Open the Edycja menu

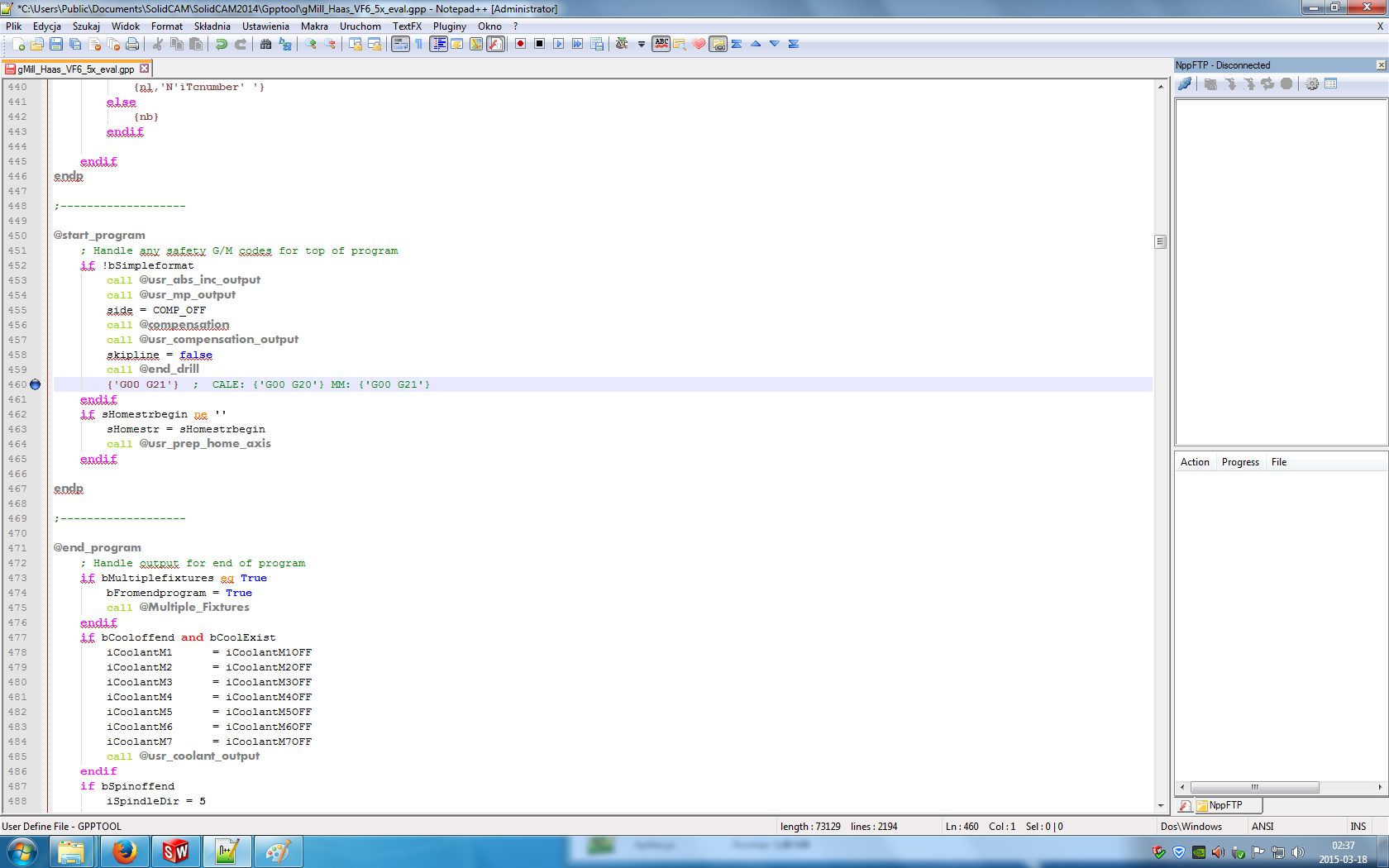coord(47,26)
